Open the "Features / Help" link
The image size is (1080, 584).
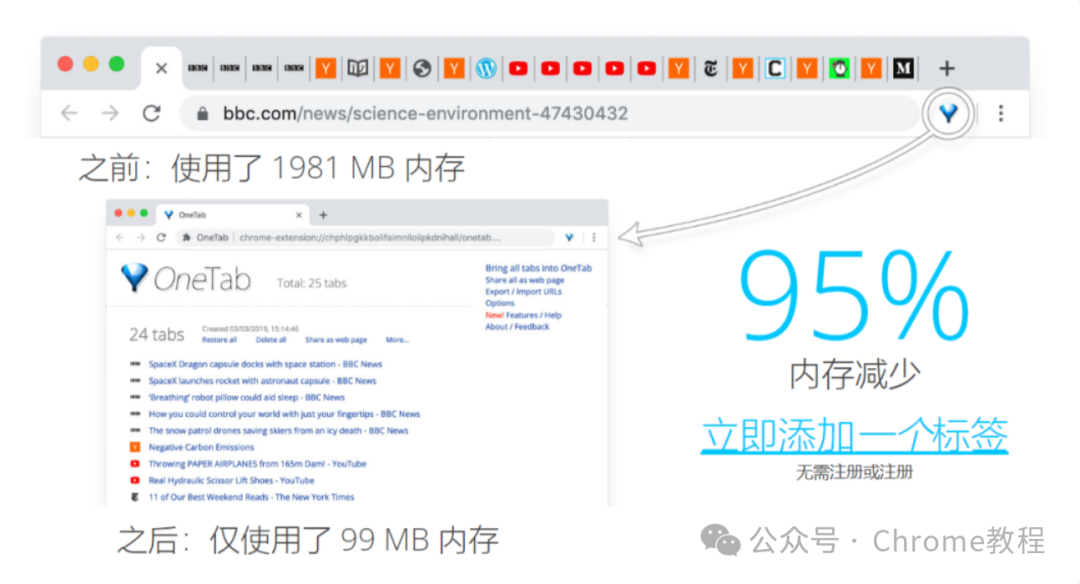[534, 315]
